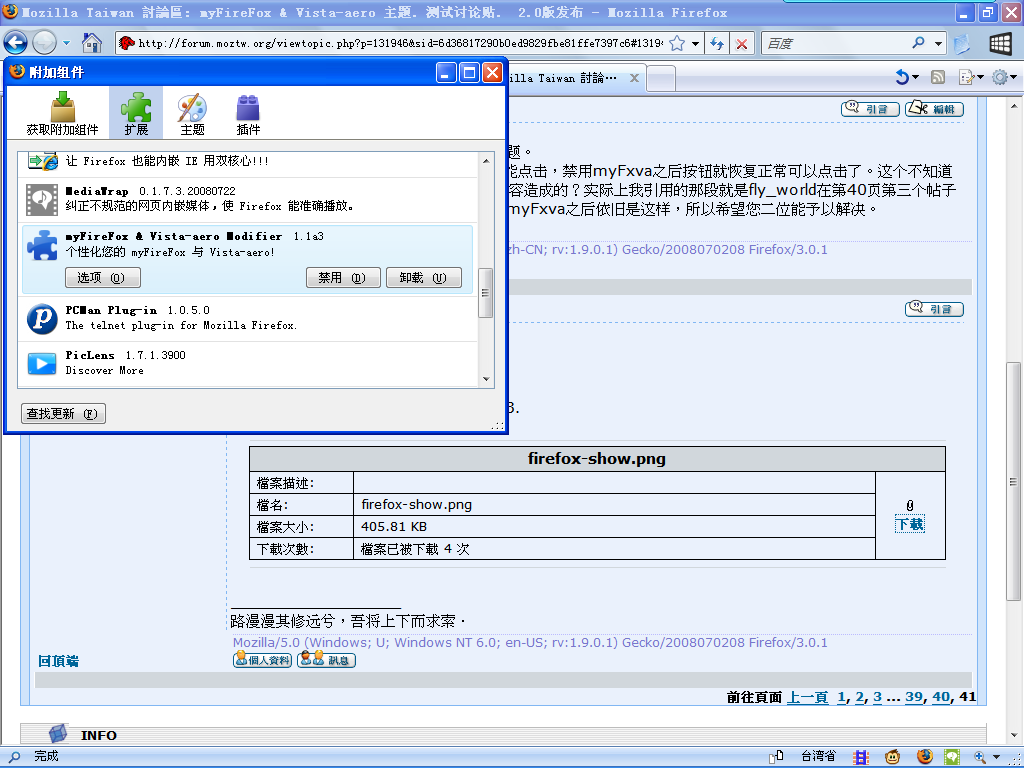Screen dimensions: 1024x768
Task: Click the green media bubble status icon
Action: click(952, 757)
